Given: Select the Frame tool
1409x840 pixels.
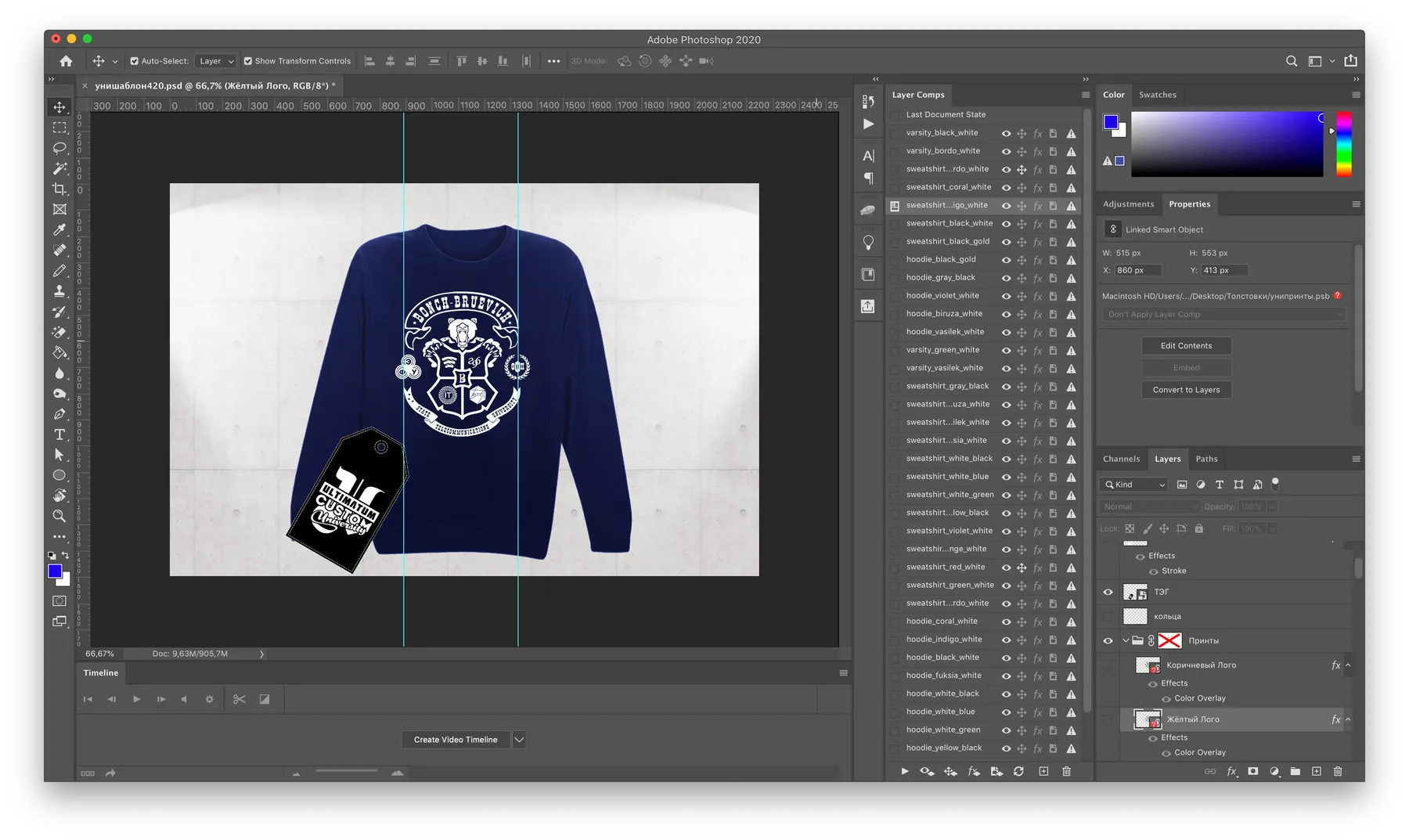Looking at the screenshot, I should tap(59, 209).
